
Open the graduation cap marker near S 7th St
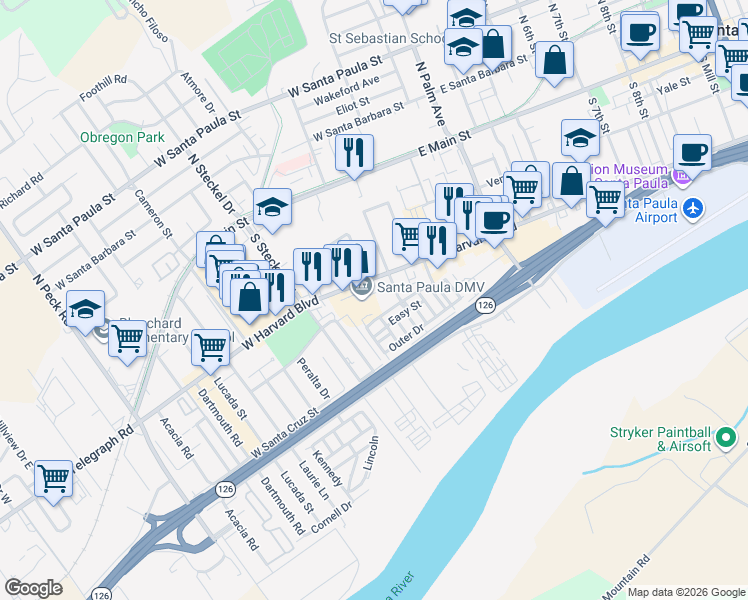(580, 138)
